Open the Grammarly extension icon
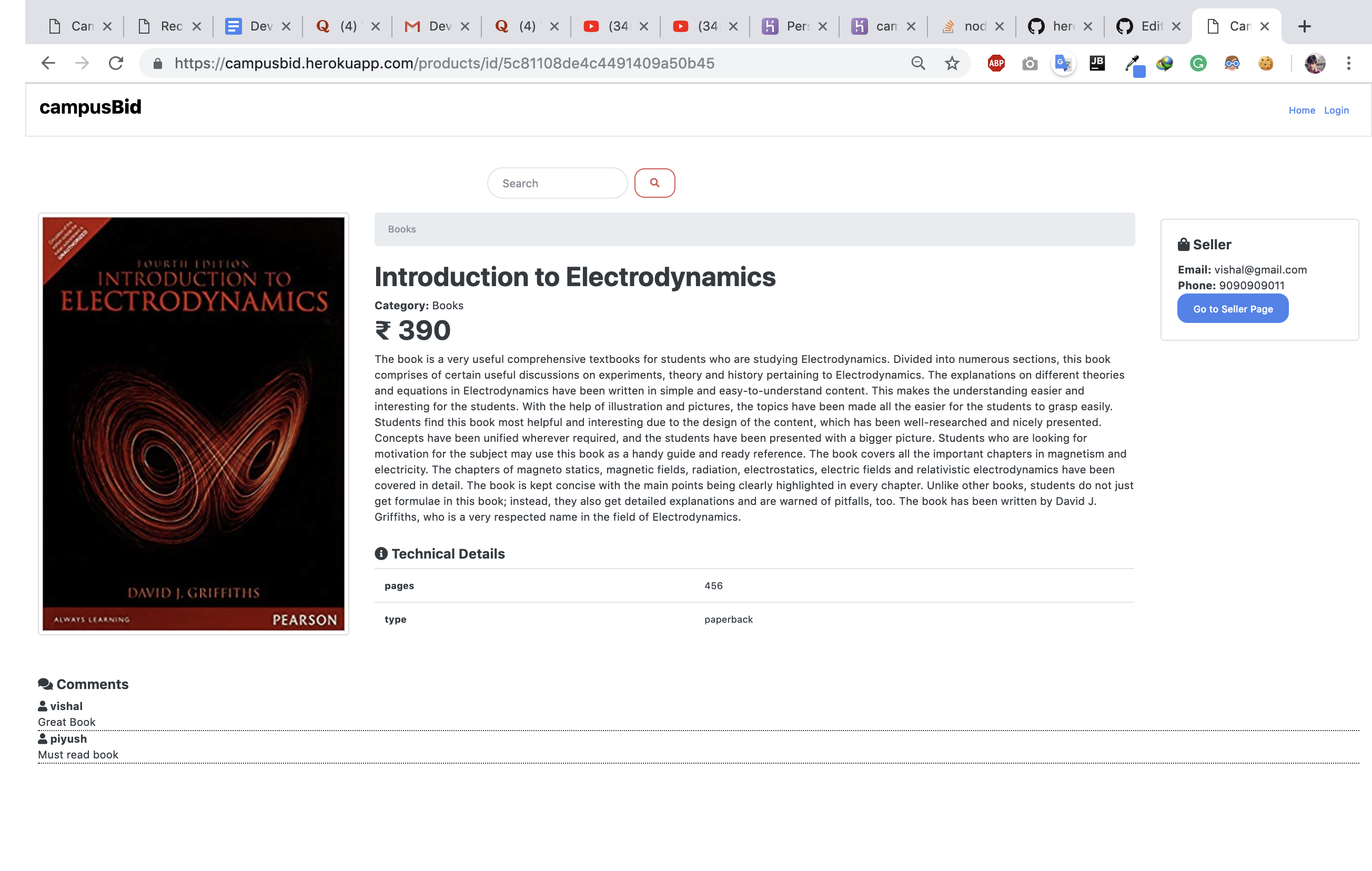The height and width of the screenshot is (871, 1372). 1198,63
